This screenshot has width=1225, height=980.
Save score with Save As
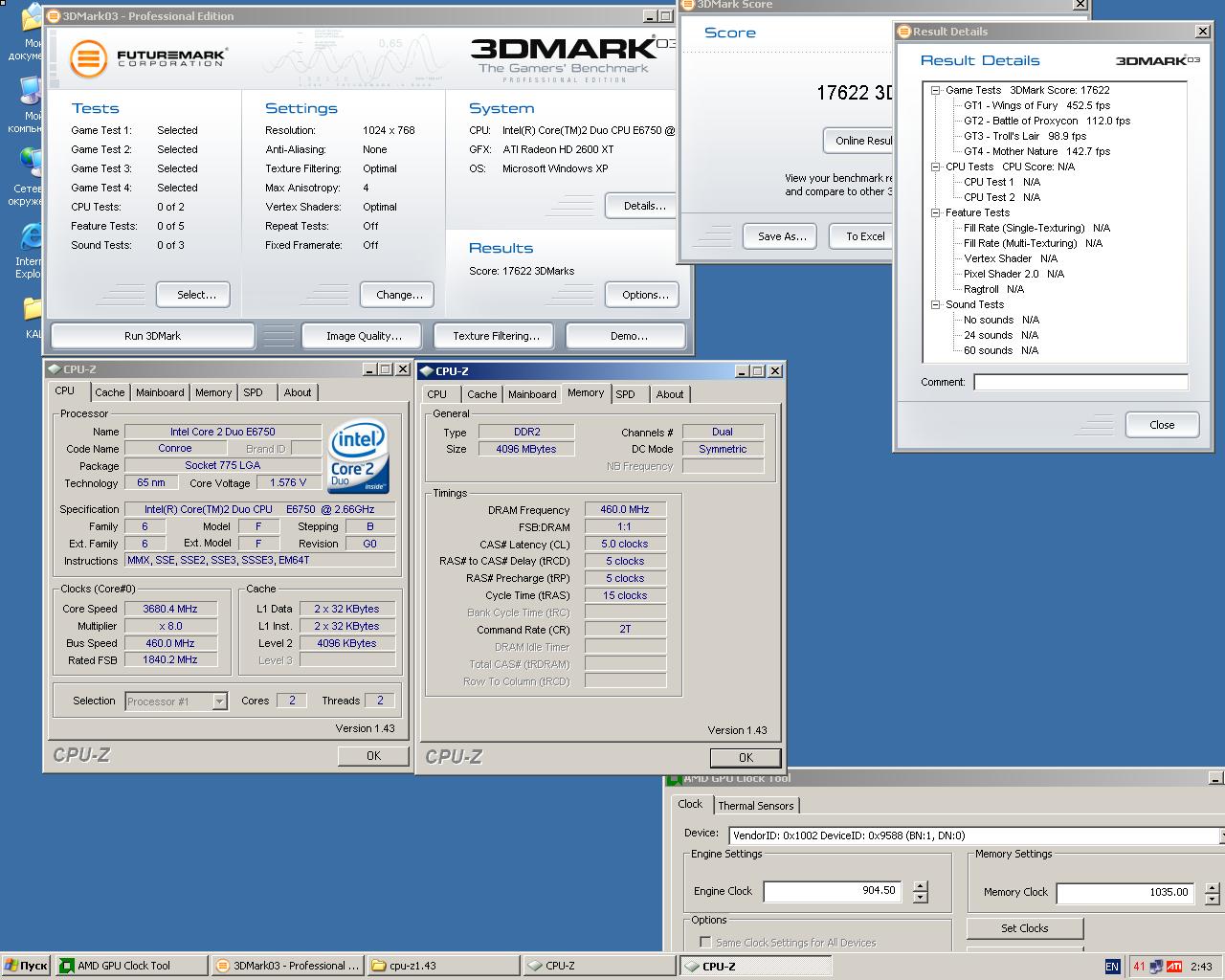pos(782,236)
